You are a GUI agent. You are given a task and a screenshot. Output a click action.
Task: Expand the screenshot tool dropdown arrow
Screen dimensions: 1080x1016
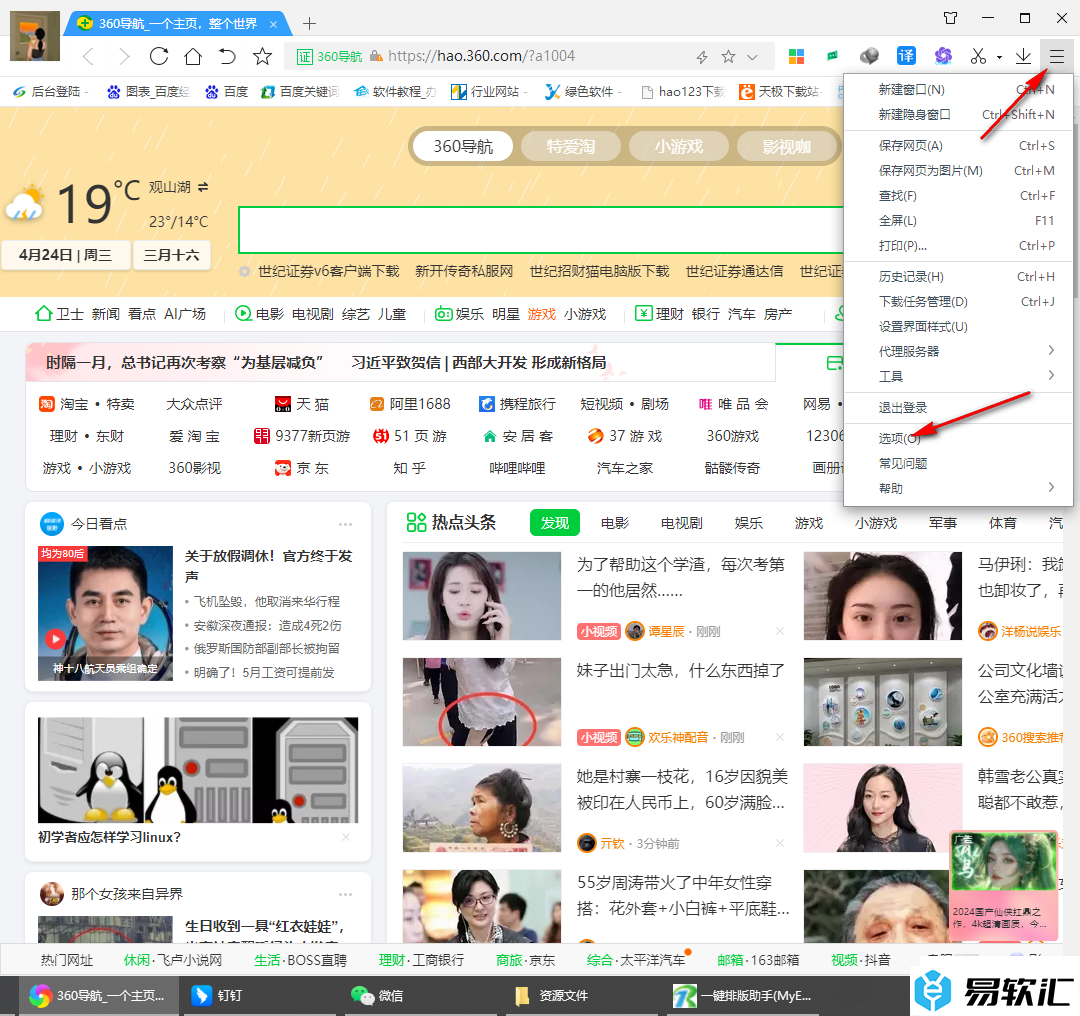click(999, 58)
